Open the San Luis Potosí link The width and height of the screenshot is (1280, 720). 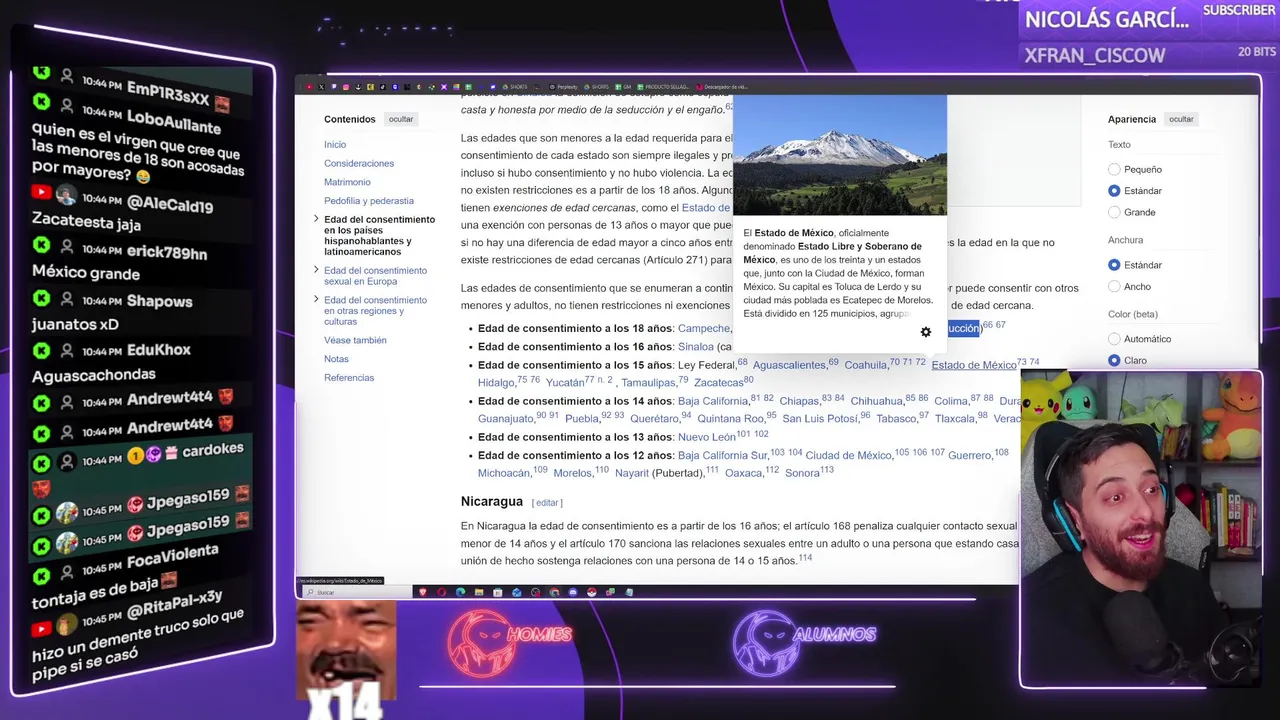point(820,419)
